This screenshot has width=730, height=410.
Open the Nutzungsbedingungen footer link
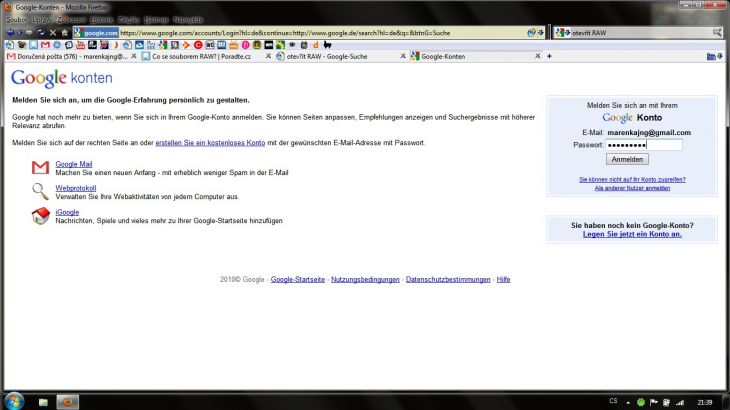click(x=365, y=279)
